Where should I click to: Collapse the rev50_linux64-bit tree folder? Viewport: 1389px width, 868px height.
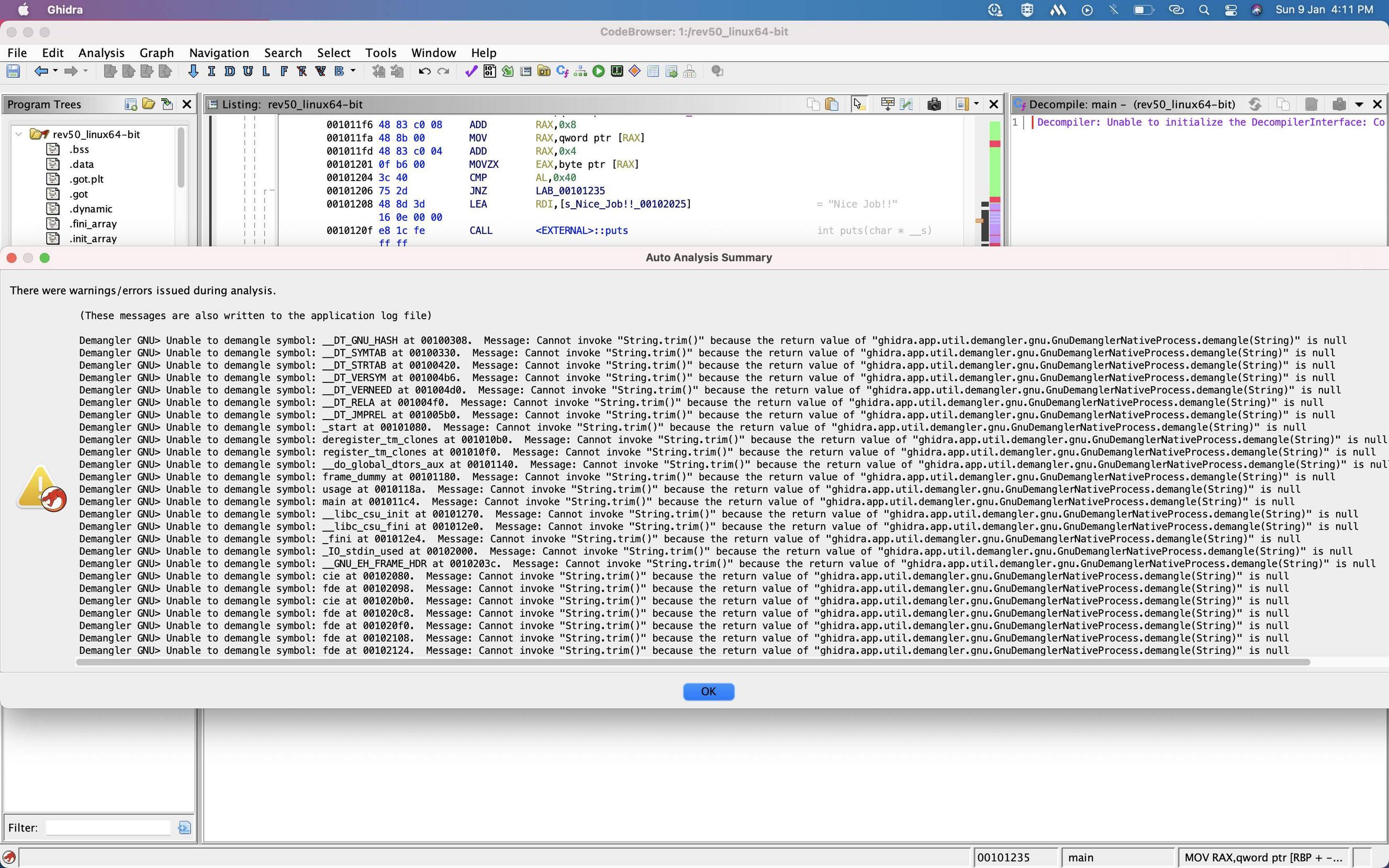pos(19,134)
